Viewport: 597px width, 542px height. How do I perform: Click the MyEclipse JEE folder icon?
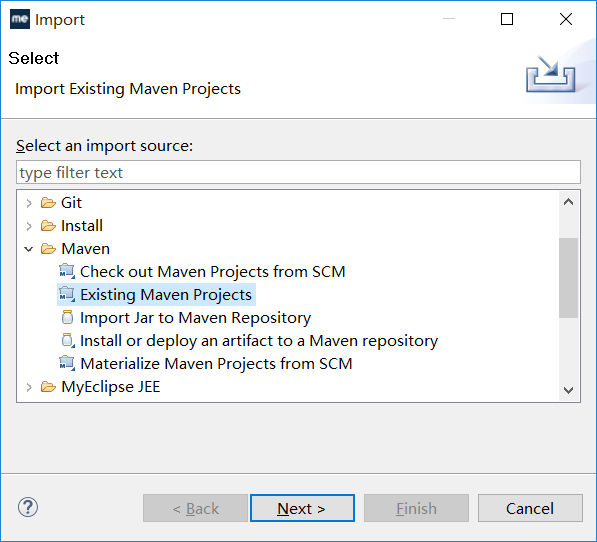click(48, 387)
